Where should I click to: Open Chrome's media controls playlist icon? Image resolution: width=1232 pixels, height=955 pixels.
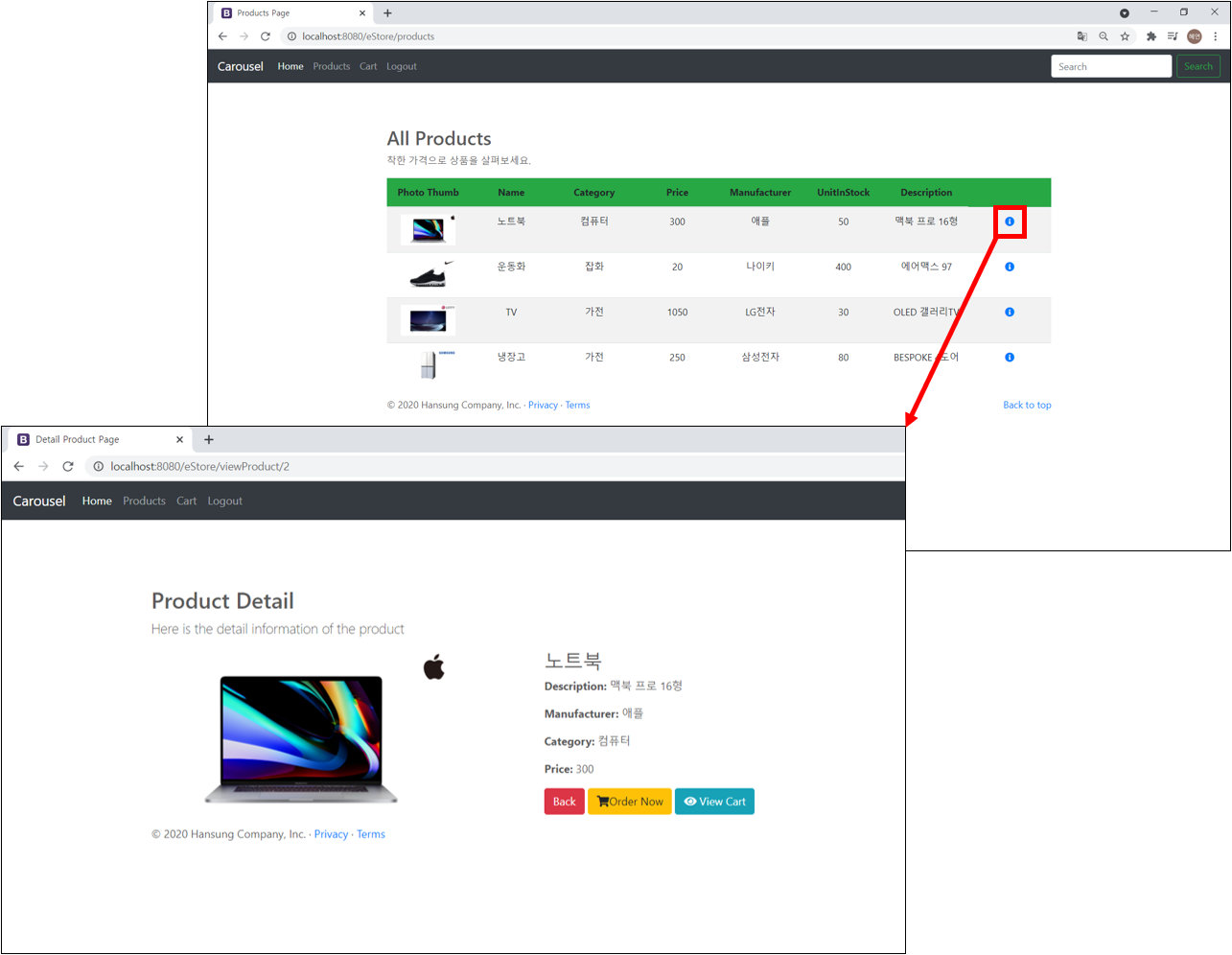click(1172, 36)
